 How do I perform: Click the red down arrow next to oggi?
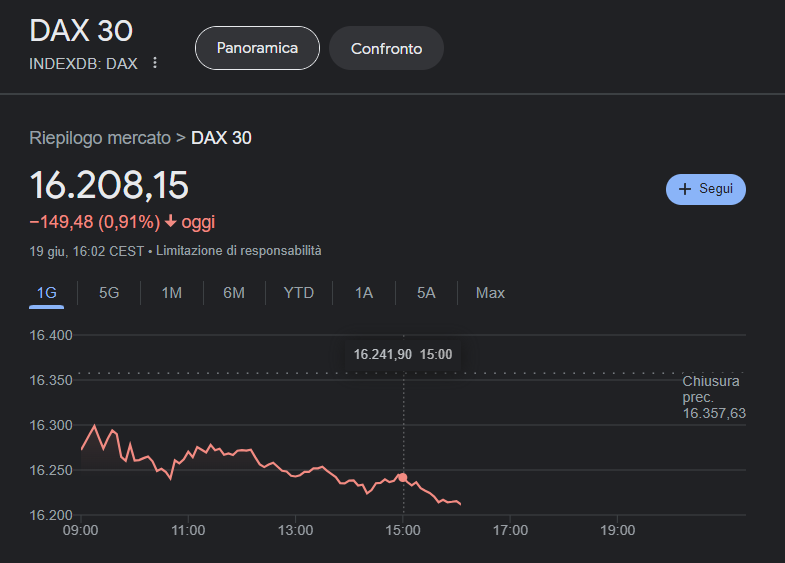pyautogui.click(x=170, y=222)
